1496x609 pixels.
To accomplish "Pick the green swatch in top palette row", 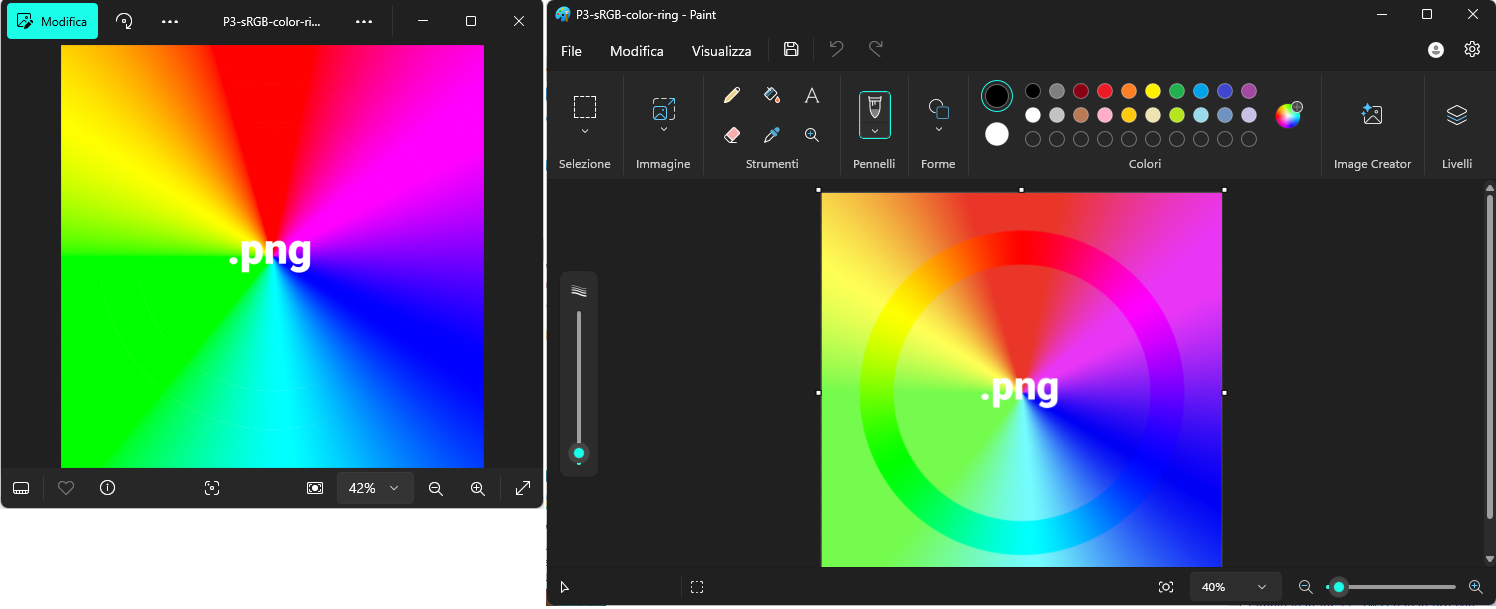I will (1177, 91).
